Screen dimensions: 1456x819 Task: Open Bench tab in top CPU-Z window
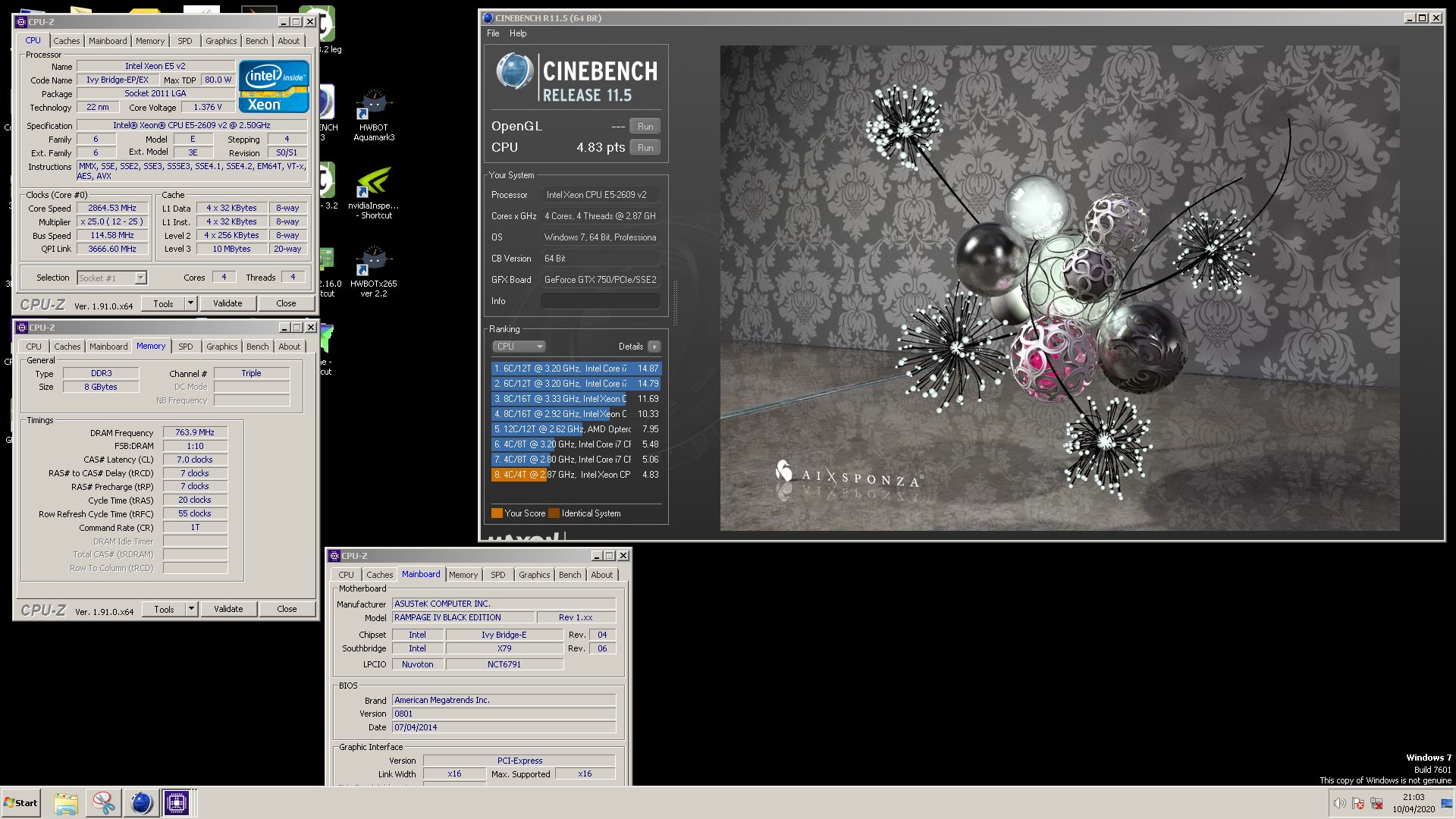(x=256, y=41)
